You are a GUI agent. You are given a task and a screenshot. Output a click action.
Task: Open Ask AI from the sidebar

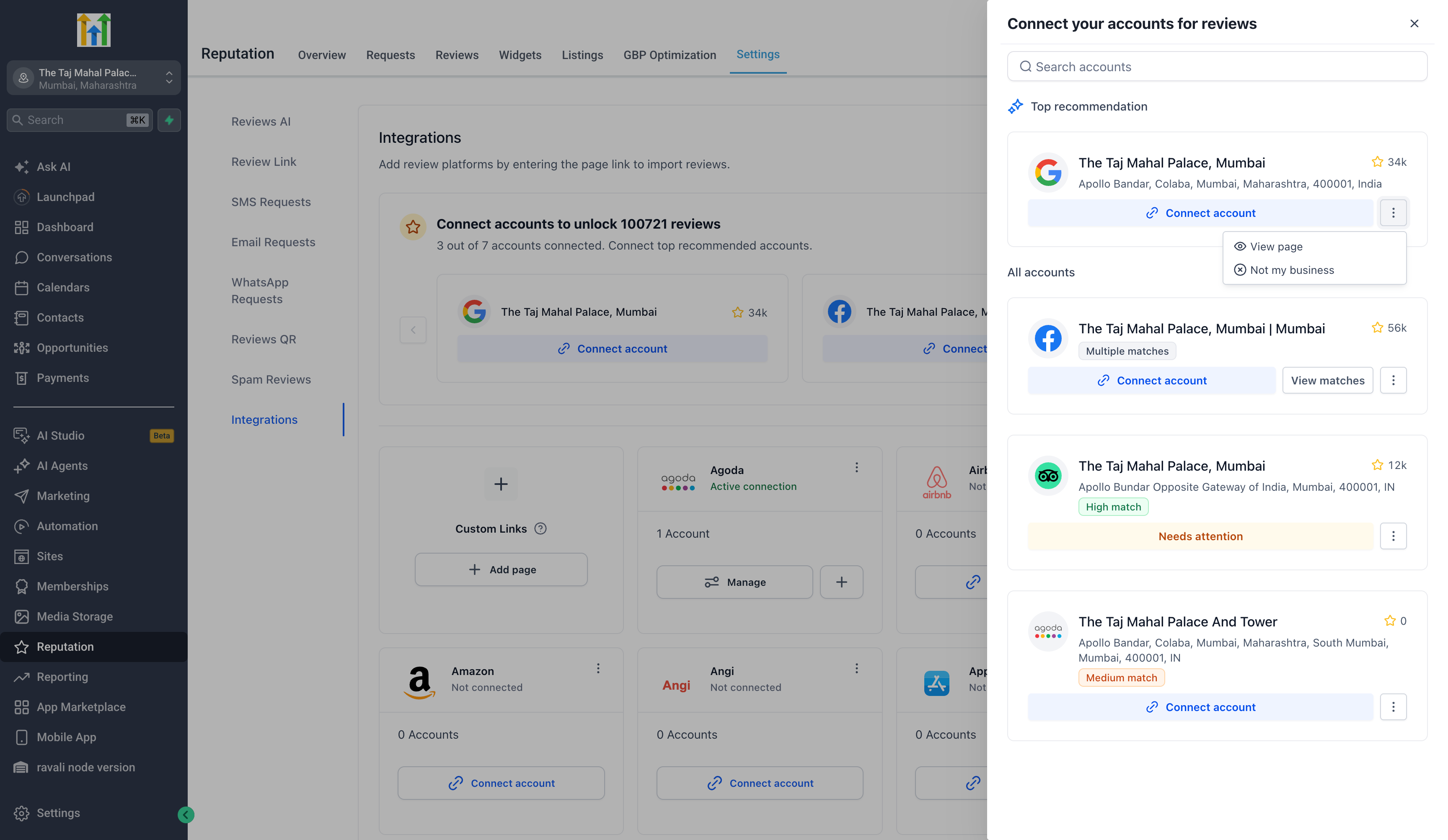click(94, 167)
